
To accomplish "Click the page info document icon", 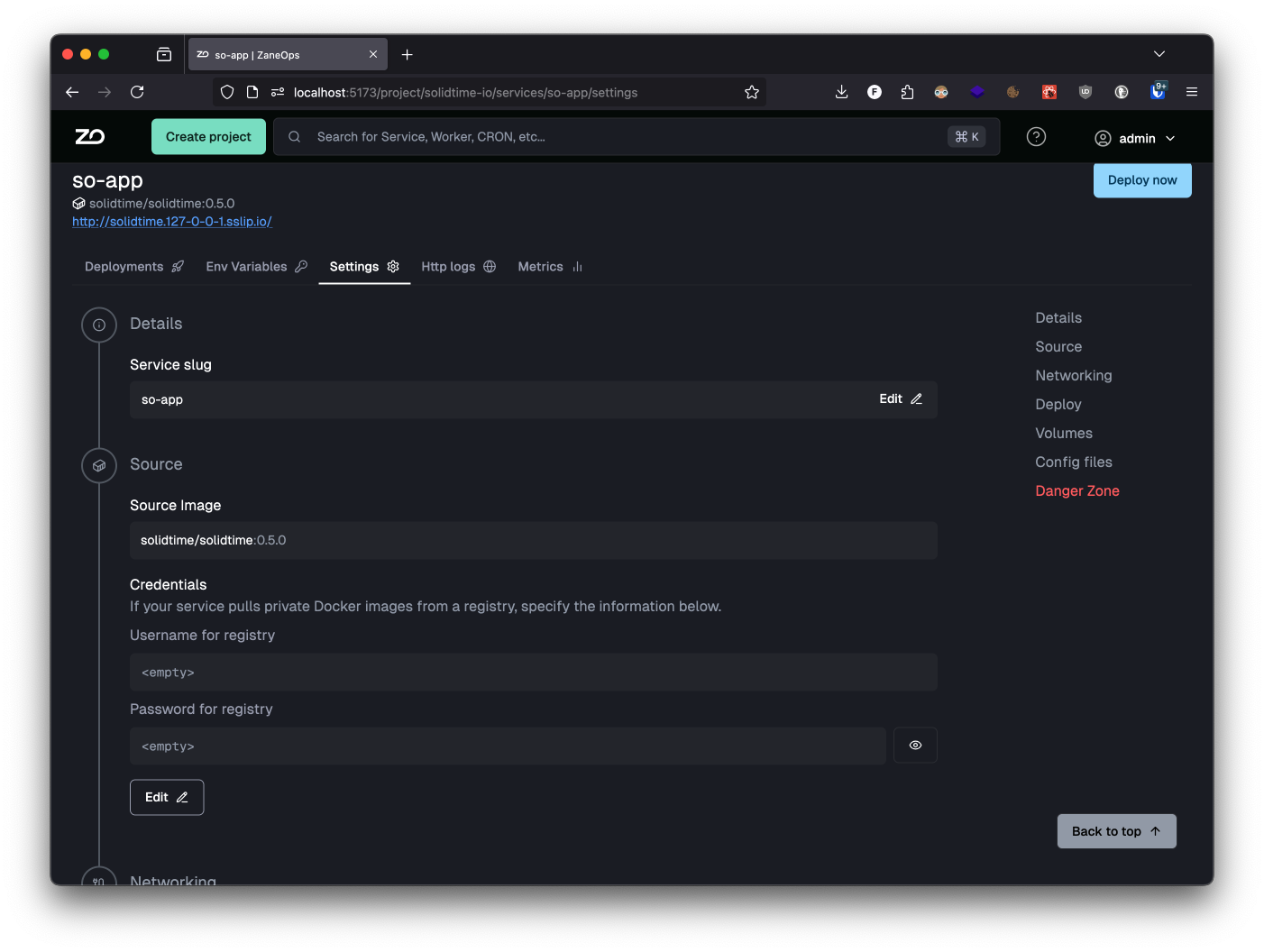I will click(252, 92).
